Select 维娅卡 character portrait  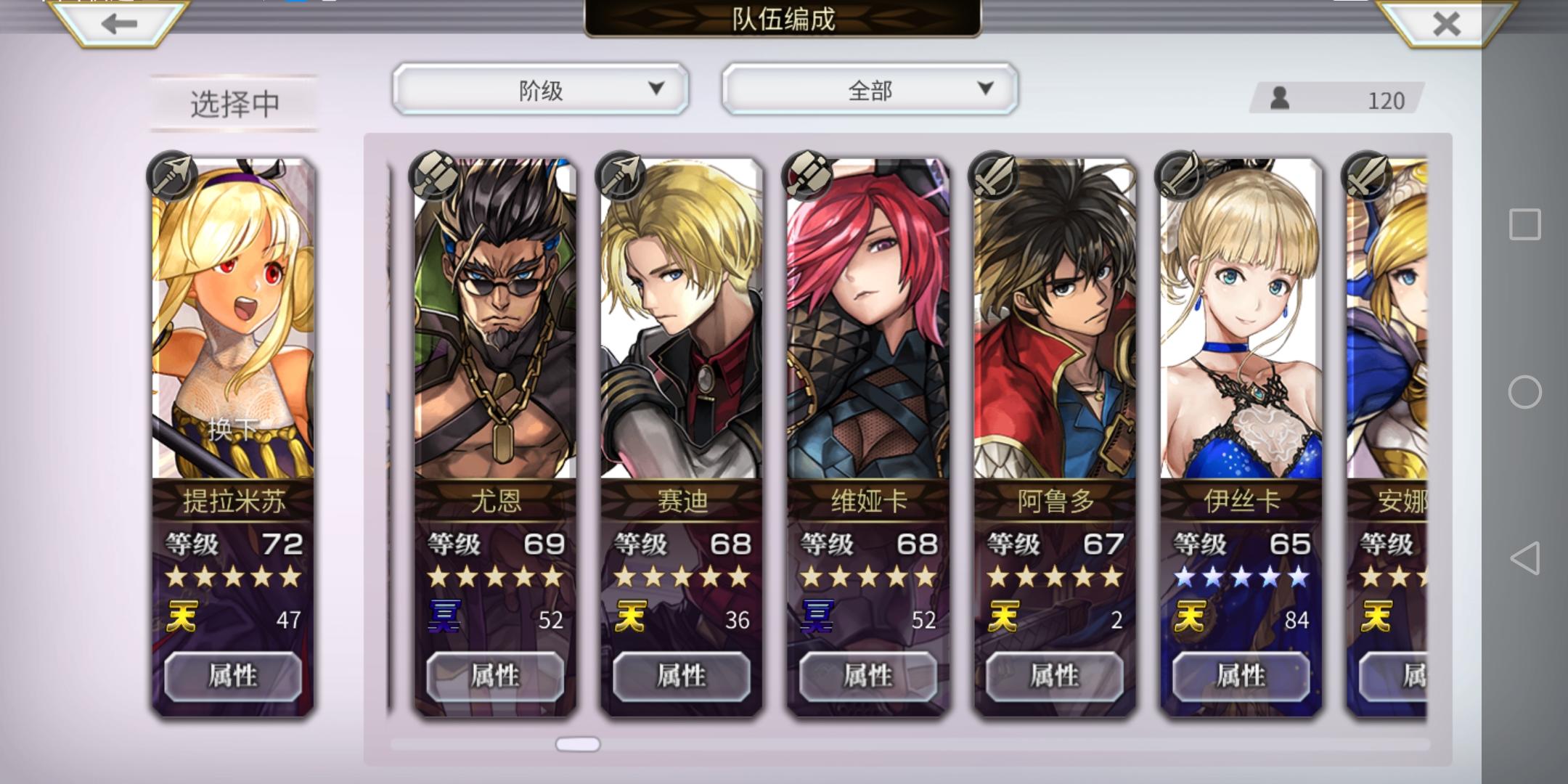tap(868, 319)
